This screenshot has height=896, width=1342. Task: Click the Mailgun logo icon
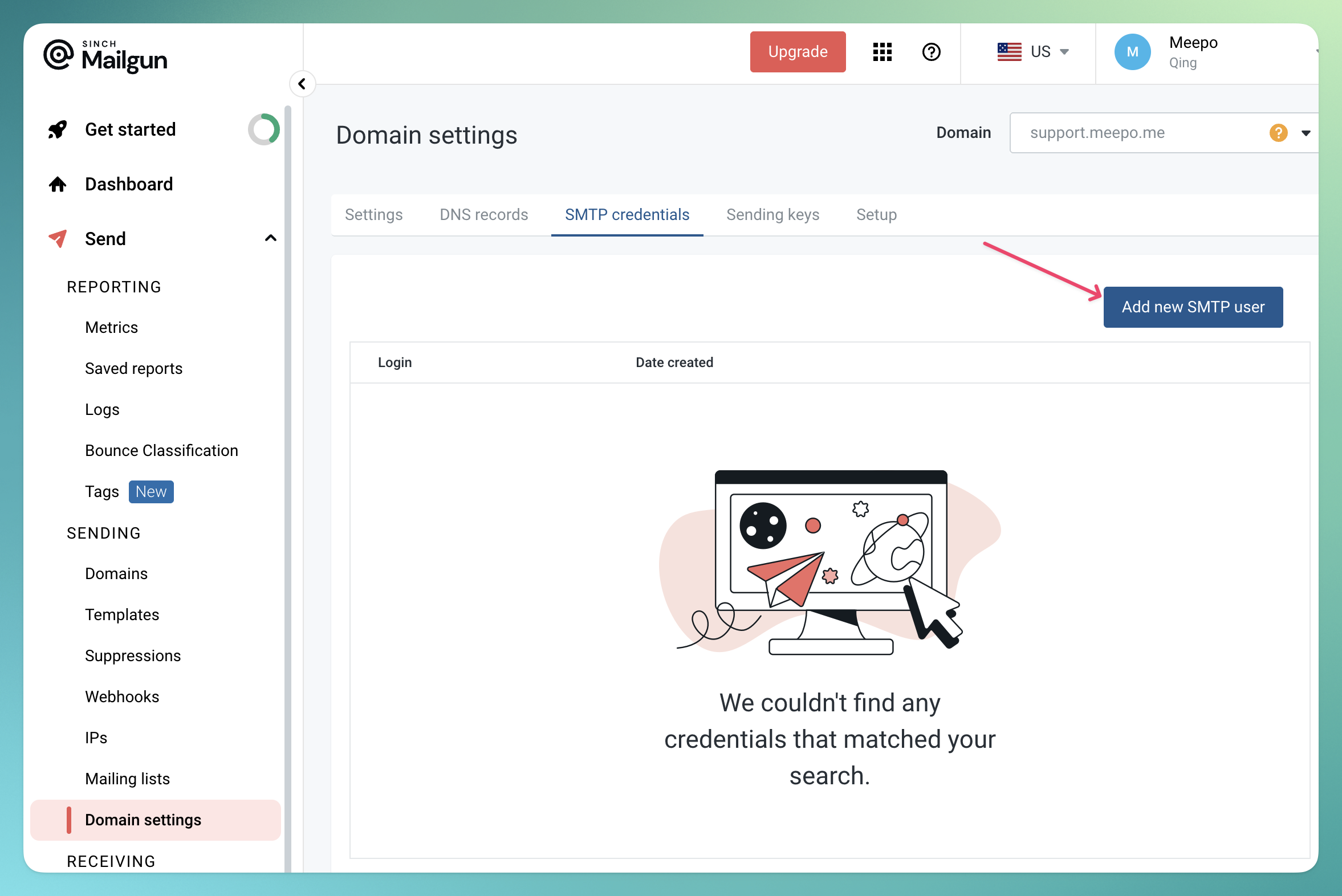pos(58,55)
